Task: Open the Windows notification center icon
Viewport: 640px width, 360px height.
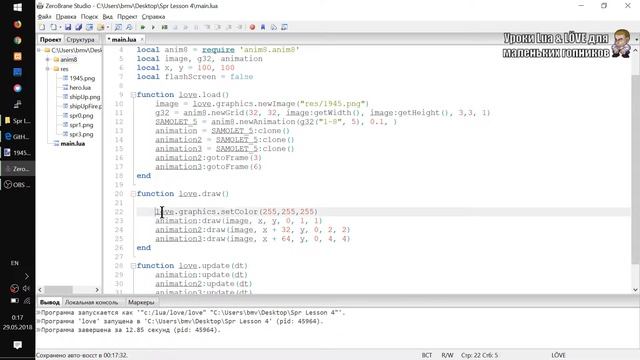Action: coord(18,345)
